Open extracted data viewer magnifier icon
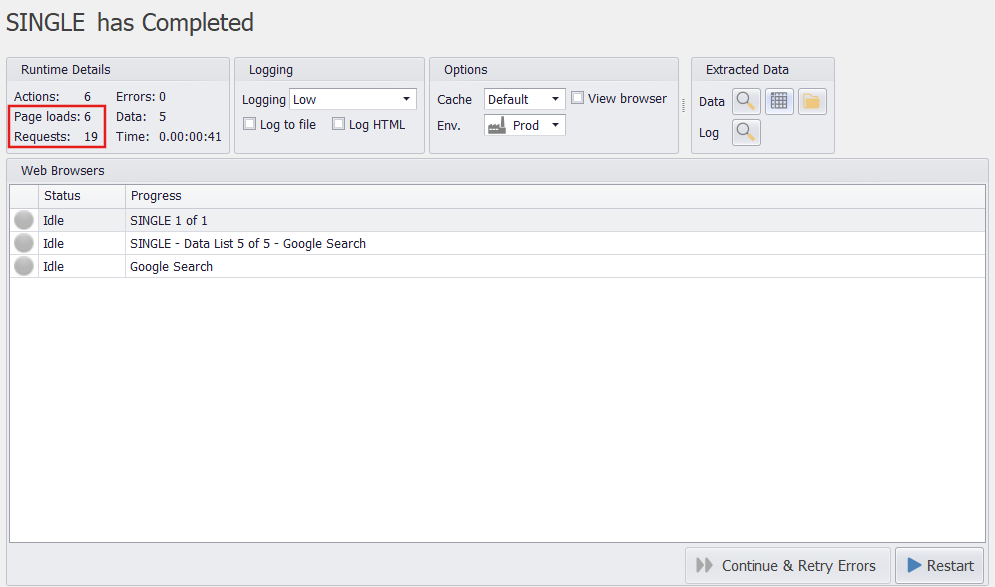 [746, 101]
